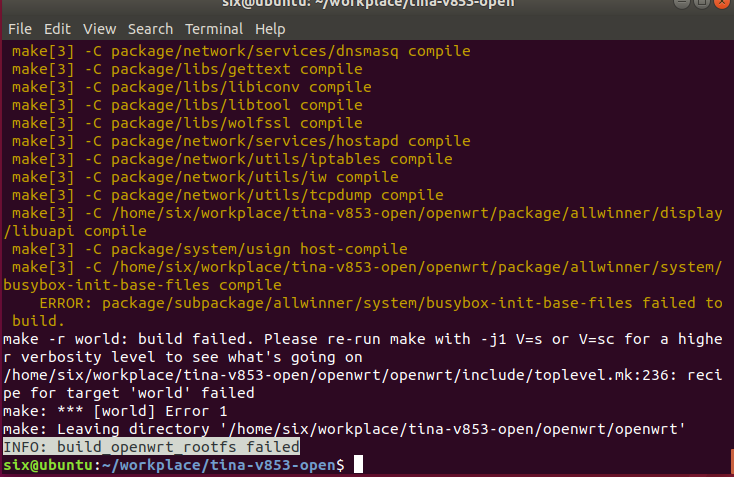Click the 'pe for target world failed' line
This screenshot has height=477, width=734.
[x=129, y=393]
